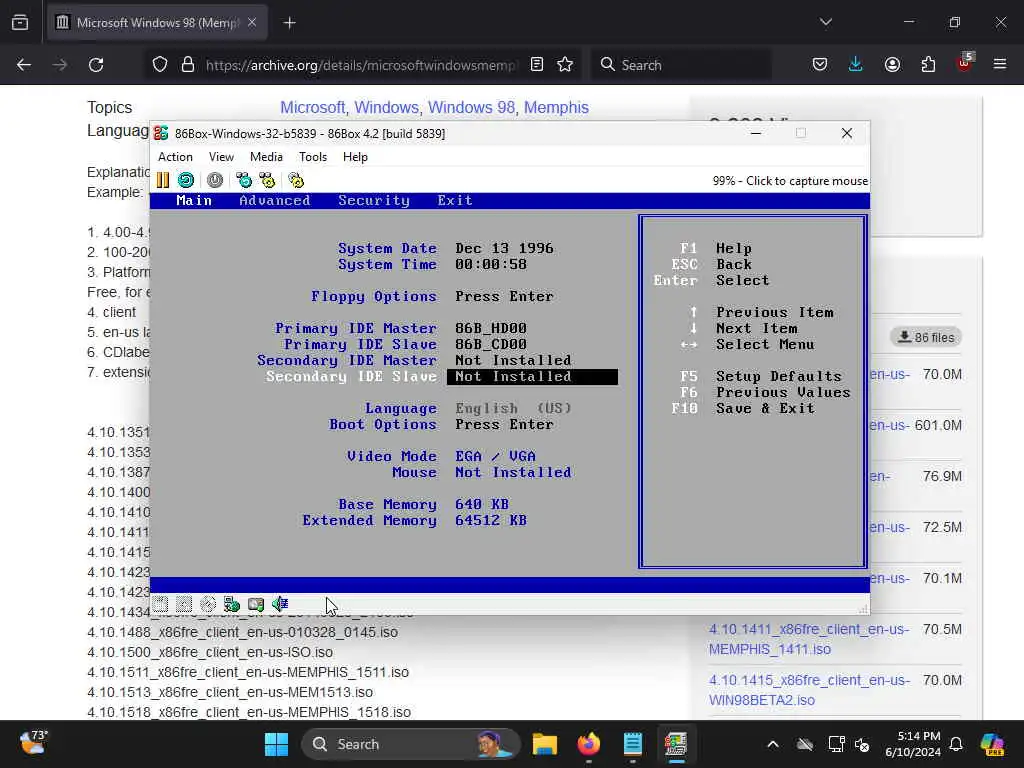Screen dimensions: 1024x768
Task: Click Primary IDE Master value 86B_HD00
Action: pos(490,328)
